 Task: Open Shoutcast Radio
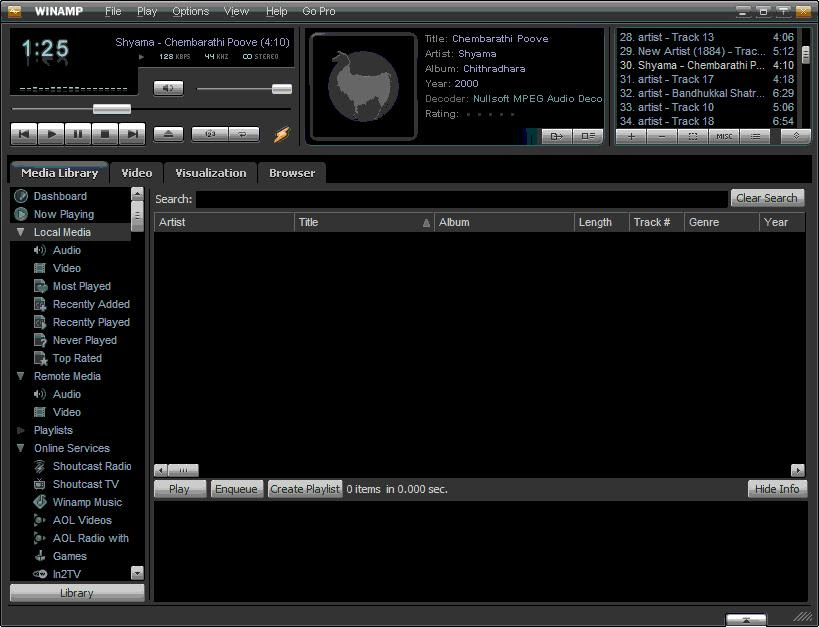tap(92, 466)
